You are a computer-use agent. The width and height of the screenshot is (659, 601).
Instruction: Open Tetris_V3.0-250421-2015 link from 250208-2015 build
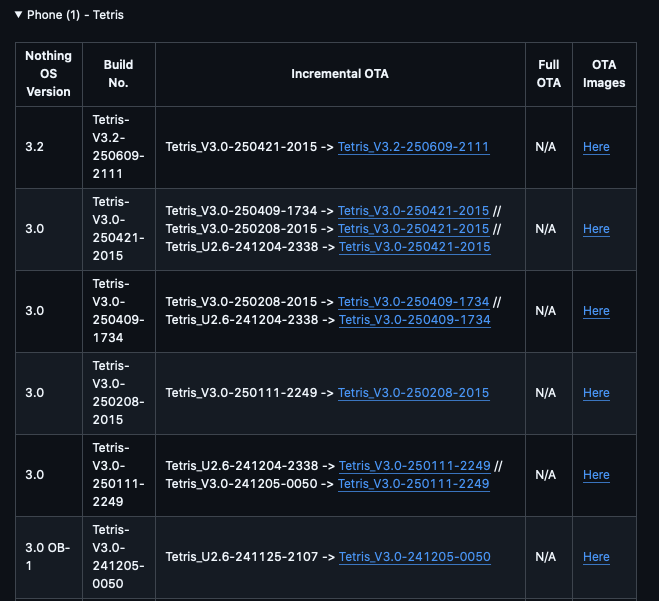click(x=414, y=229)
